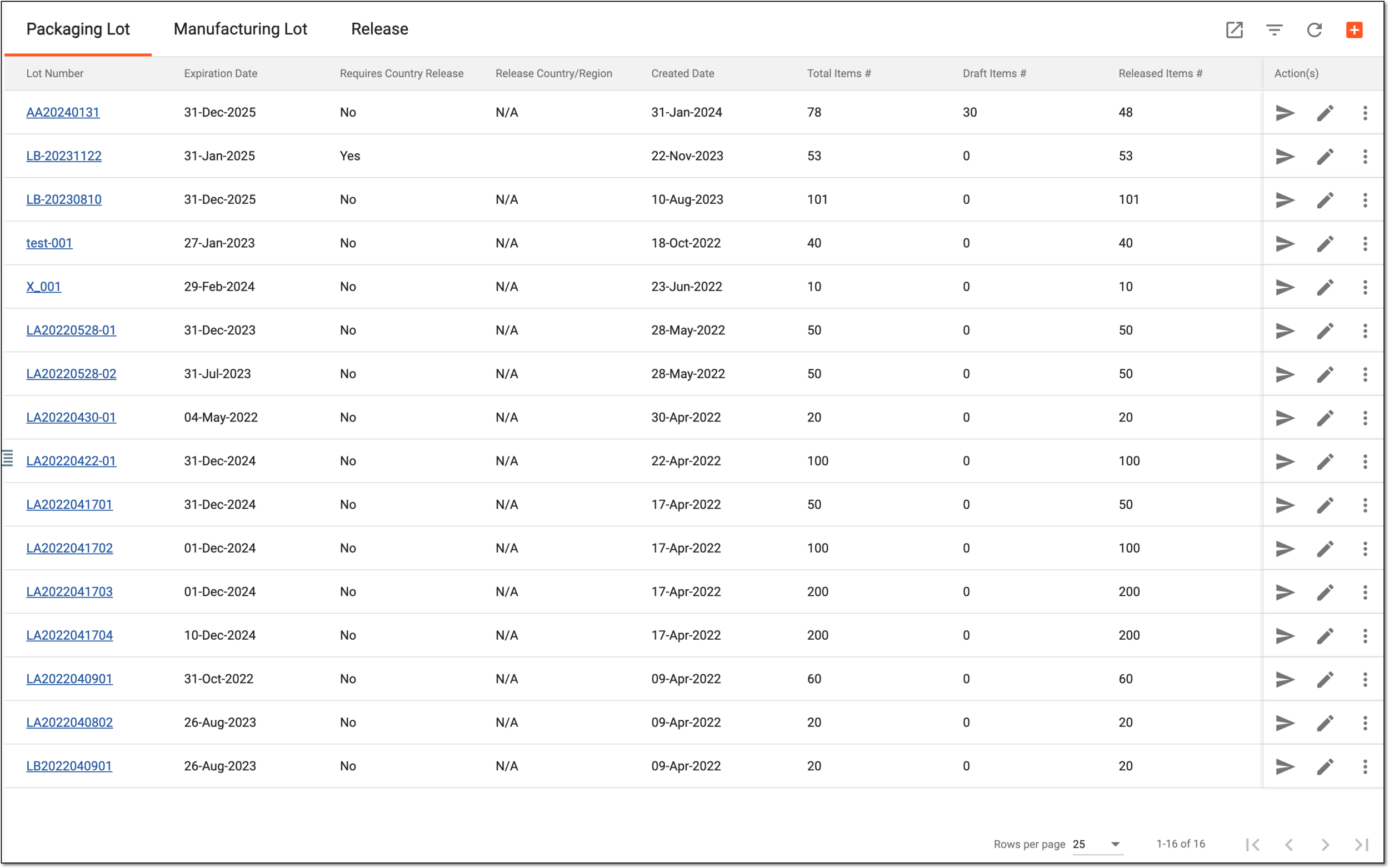Viewport: 1389px width, 868px height.
Task: Expand the Rows per page dropdown
Action: [1097, 844]
